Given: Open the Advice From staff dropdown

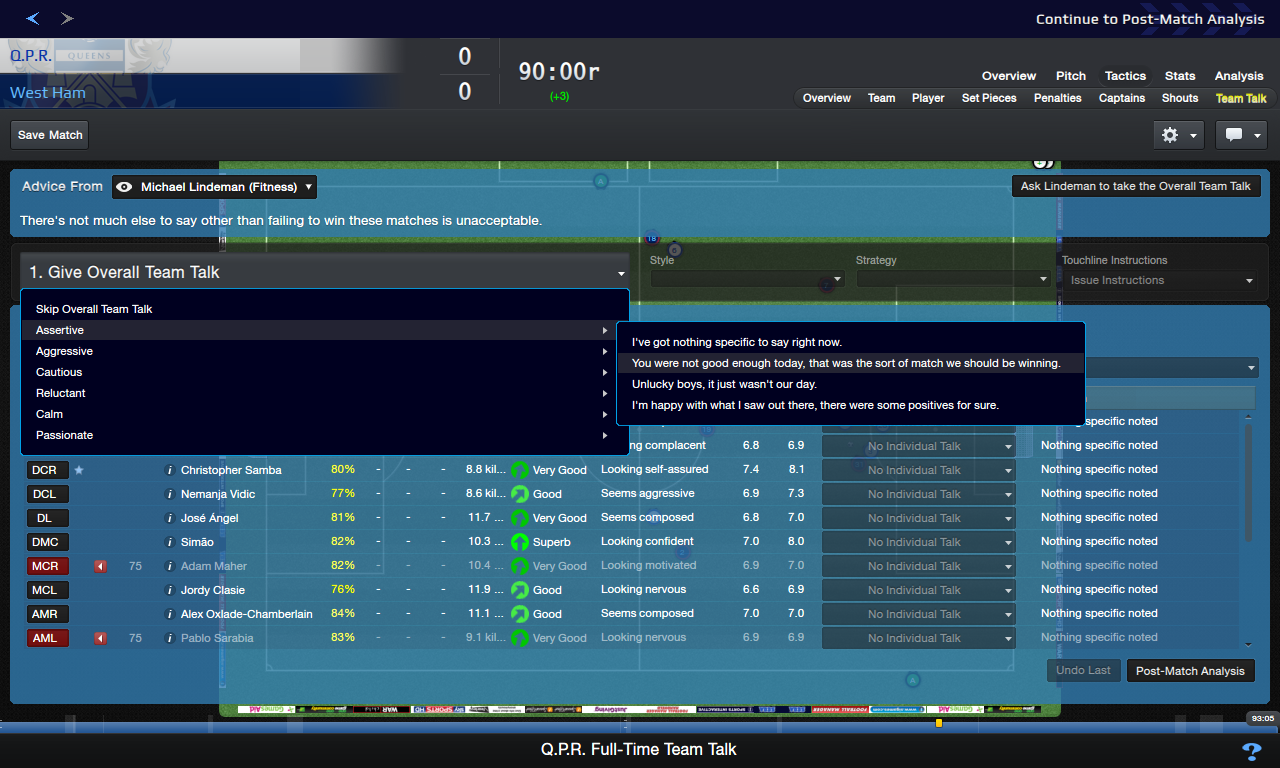Looking at the screenshot, I should coord(214,187).
